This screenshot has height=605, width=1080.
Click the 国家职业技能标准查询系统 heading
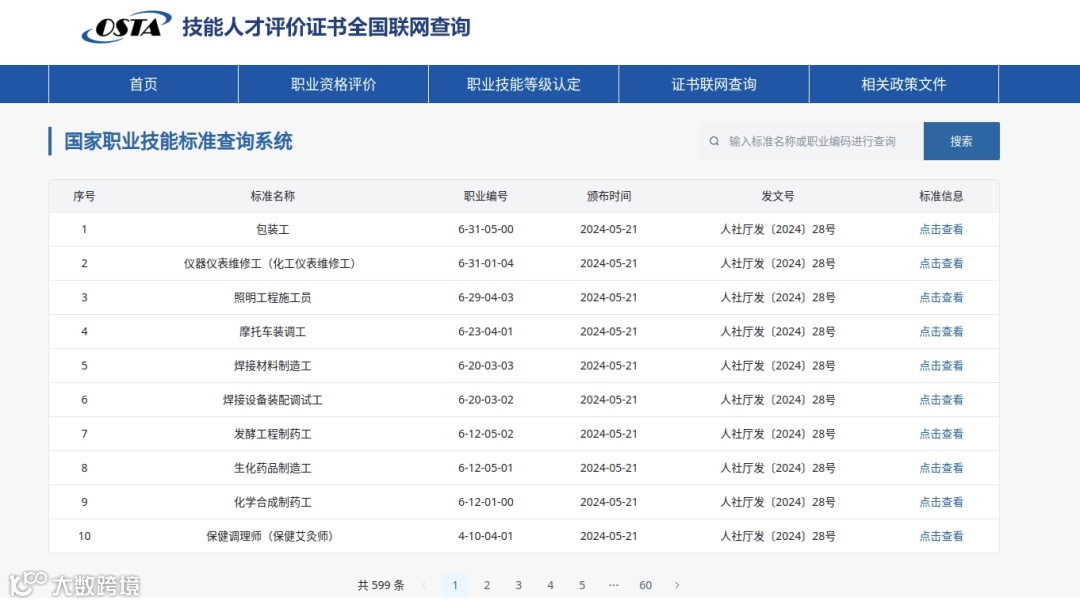coord(178,141)
